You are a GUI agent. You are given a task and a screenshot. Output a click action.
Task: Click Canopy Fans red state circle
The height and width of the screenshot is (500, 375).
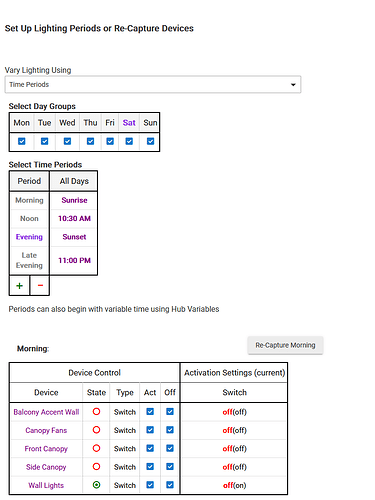(96, 430)
